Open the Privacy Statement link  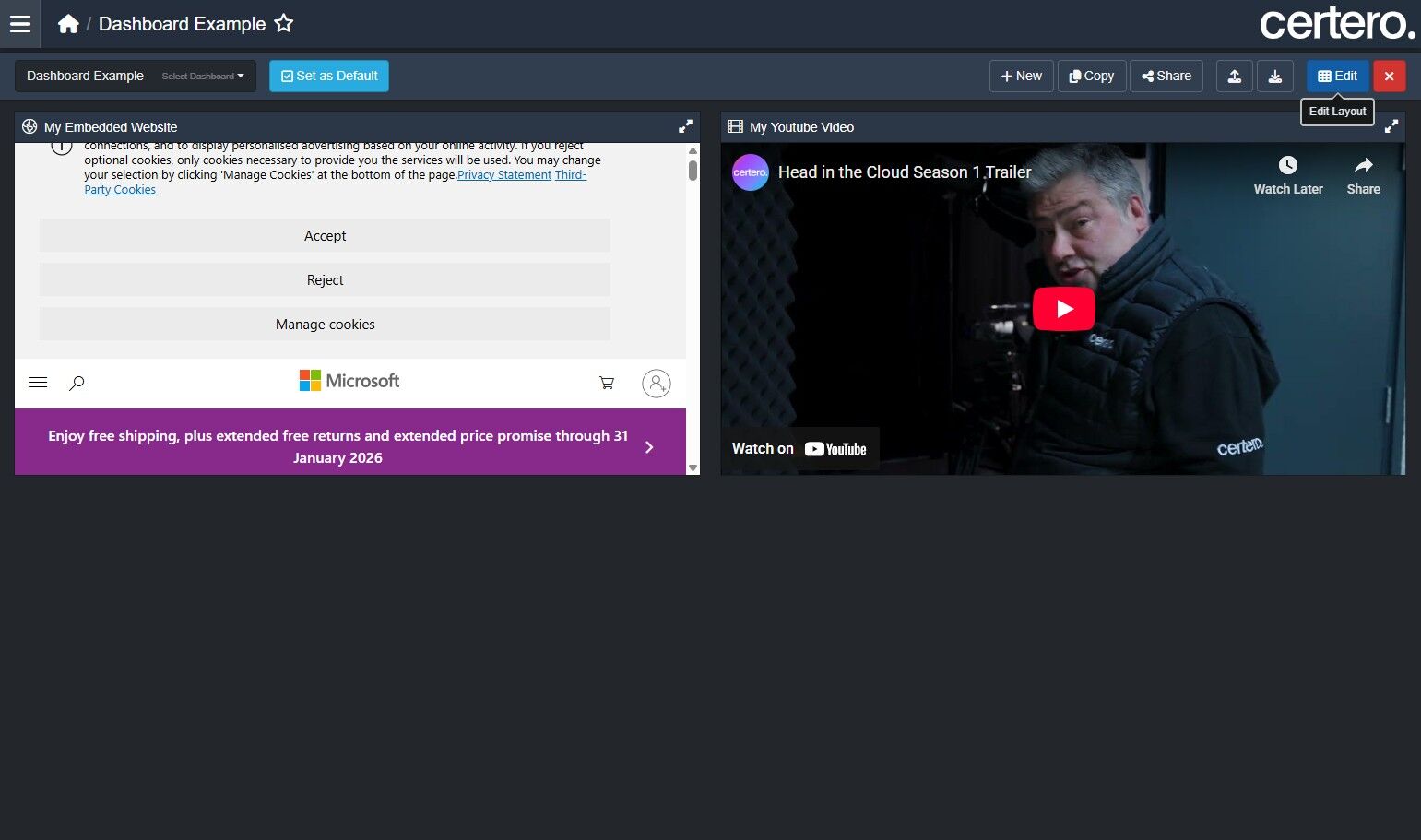pyautogui.click(x=504, y=175)
